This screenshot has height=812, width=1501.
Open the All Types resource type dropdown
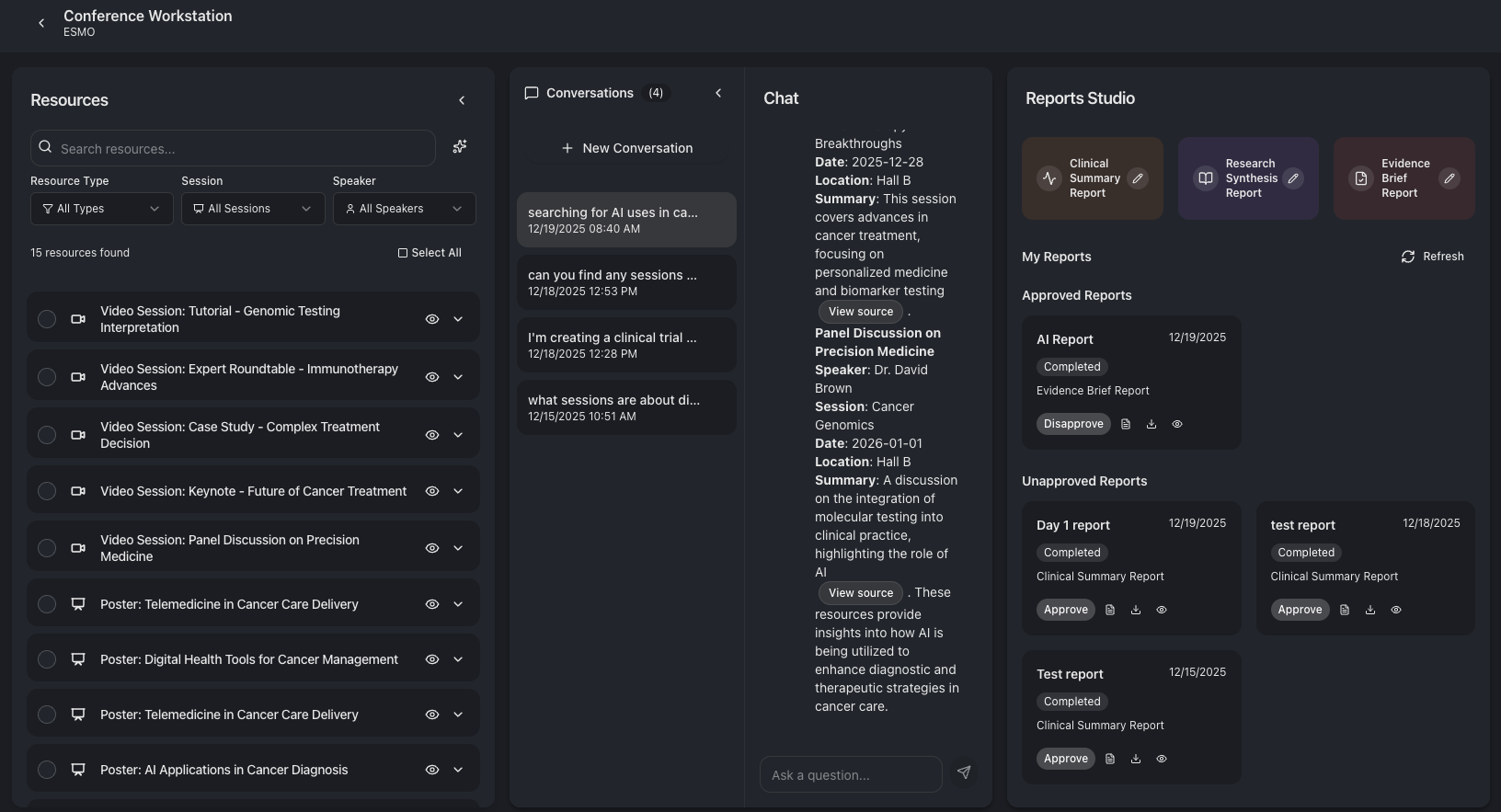(x=101, y=209)
